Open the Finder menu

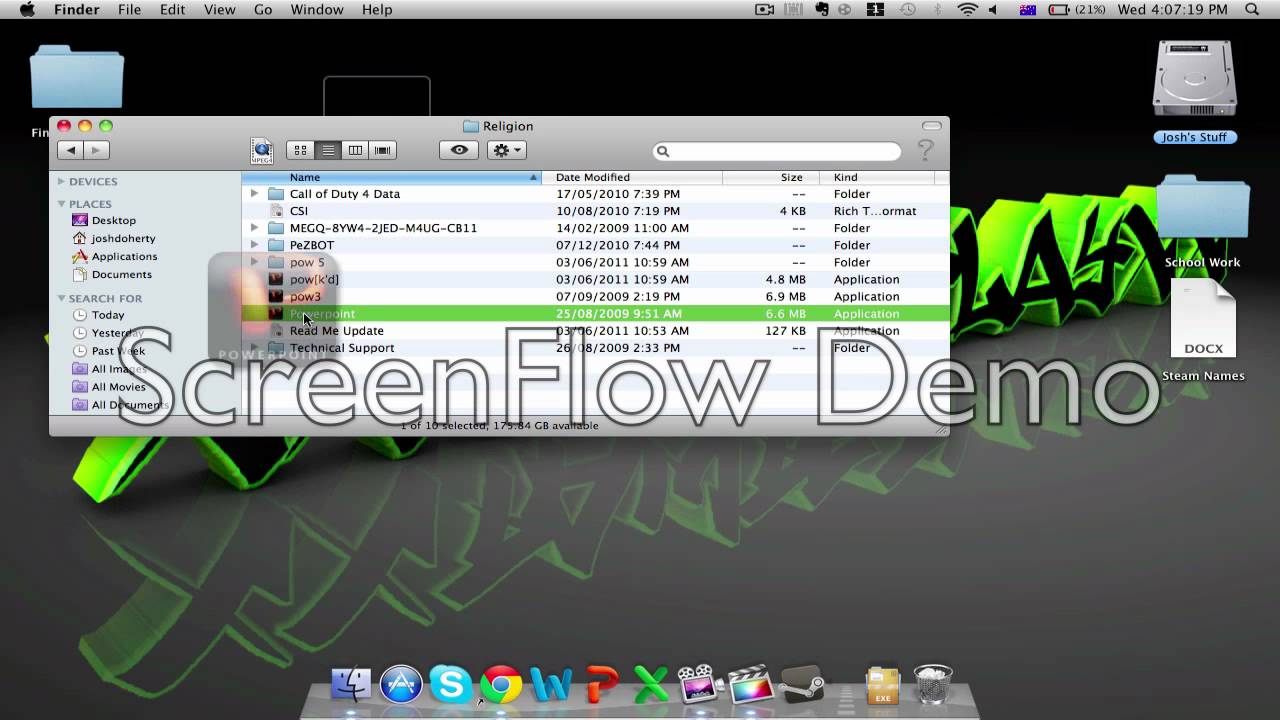pos(76,9)
